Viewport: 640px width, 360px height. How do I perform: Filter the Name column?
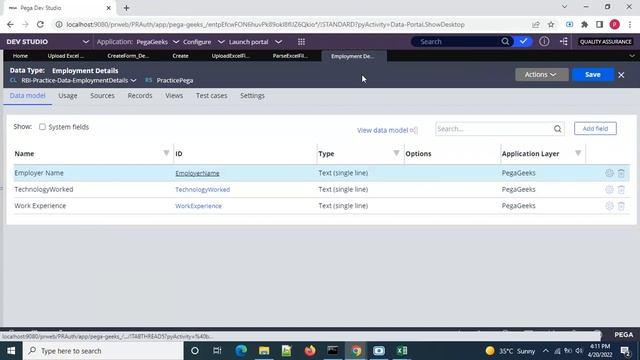[166, 153]
